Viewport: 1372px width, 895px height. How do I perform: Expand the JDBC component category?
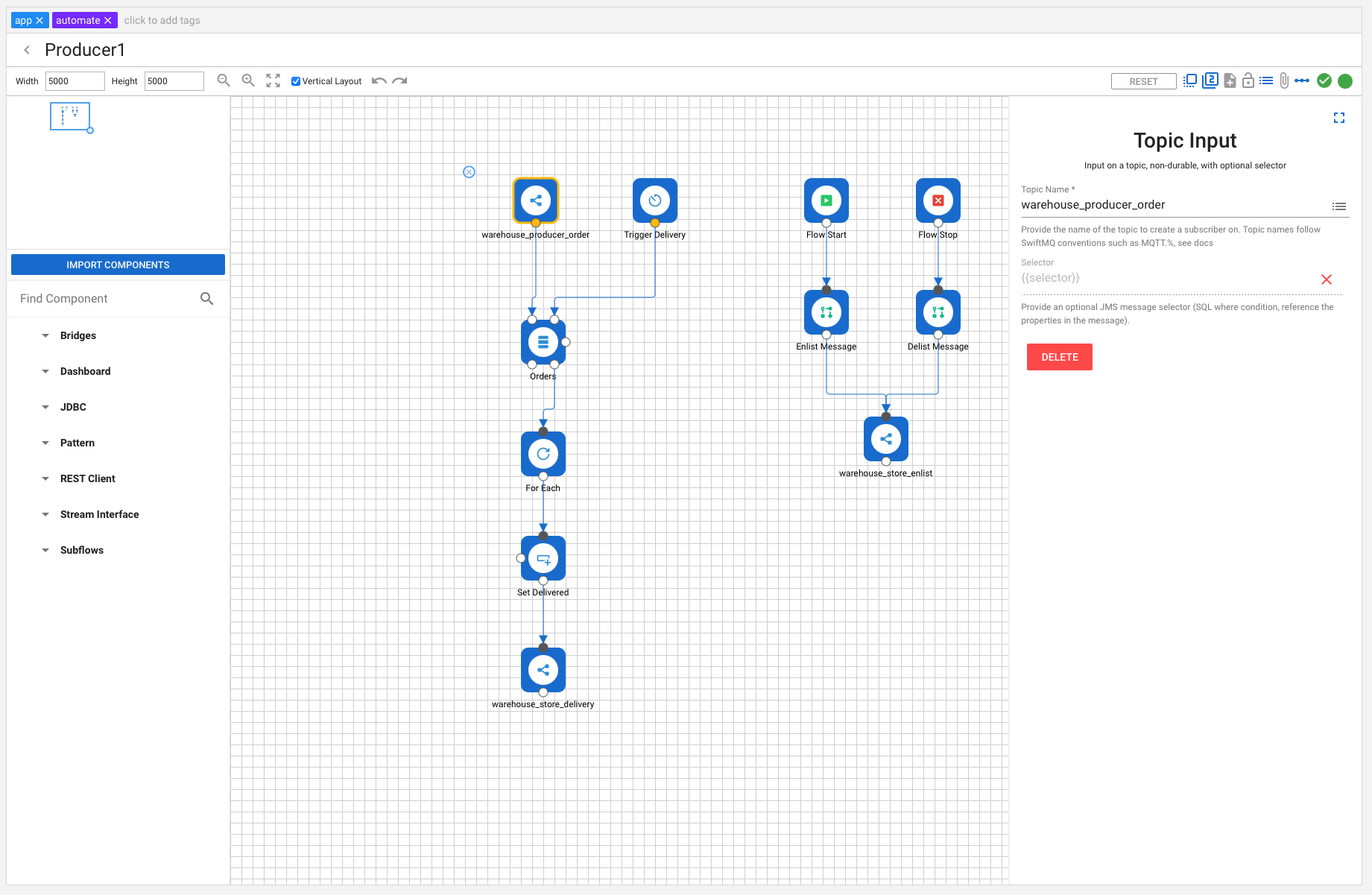73,407
